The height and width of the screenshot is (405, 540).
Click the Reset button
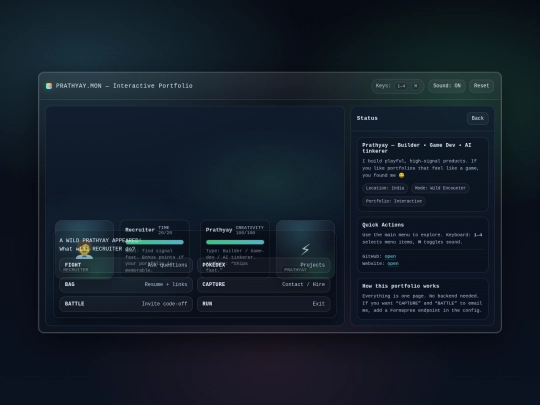click(481, 86)
